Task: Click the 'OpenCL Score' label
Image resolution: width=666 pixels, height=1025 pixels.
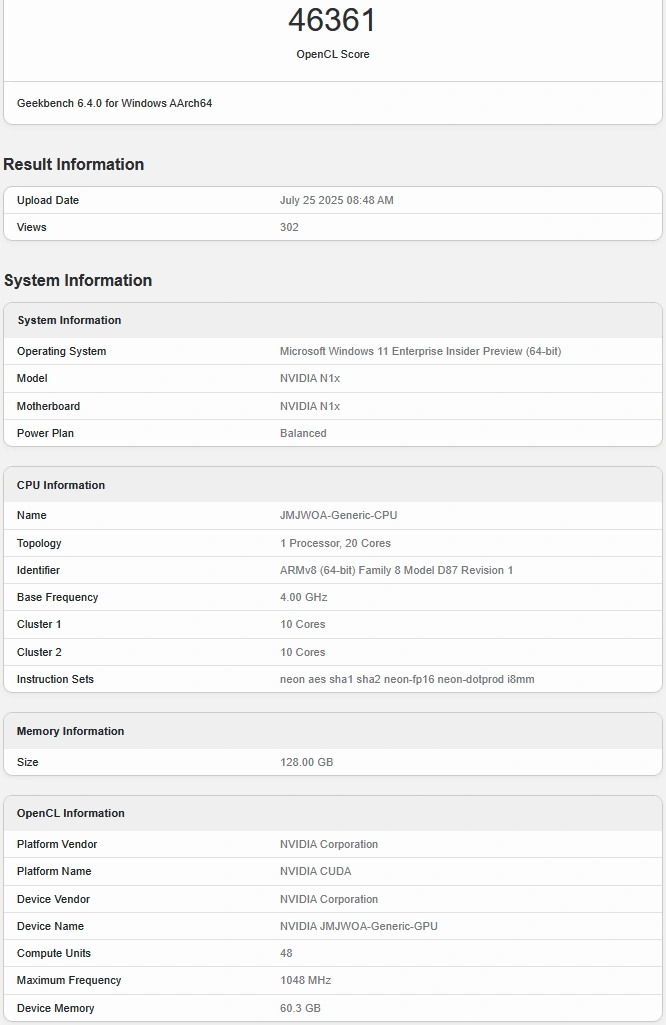Action: [x=333, y=54]
